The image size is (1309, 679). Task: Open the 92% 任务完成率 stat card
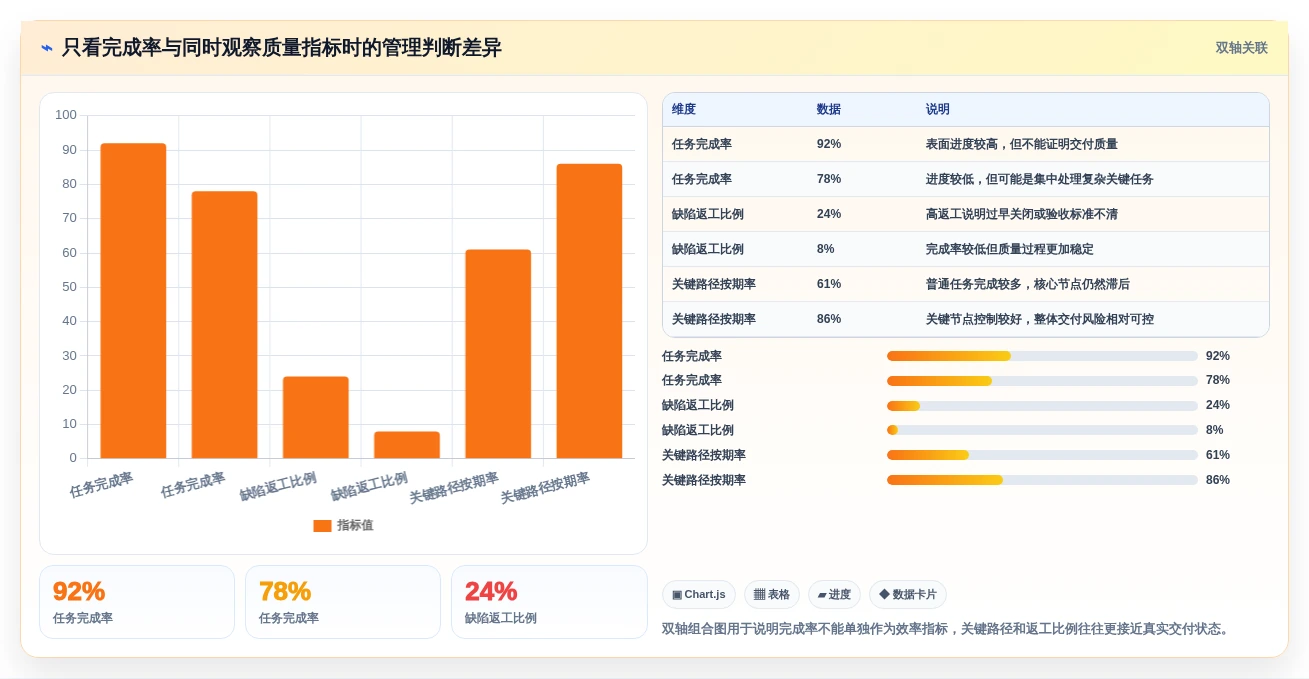click(137, 602)
